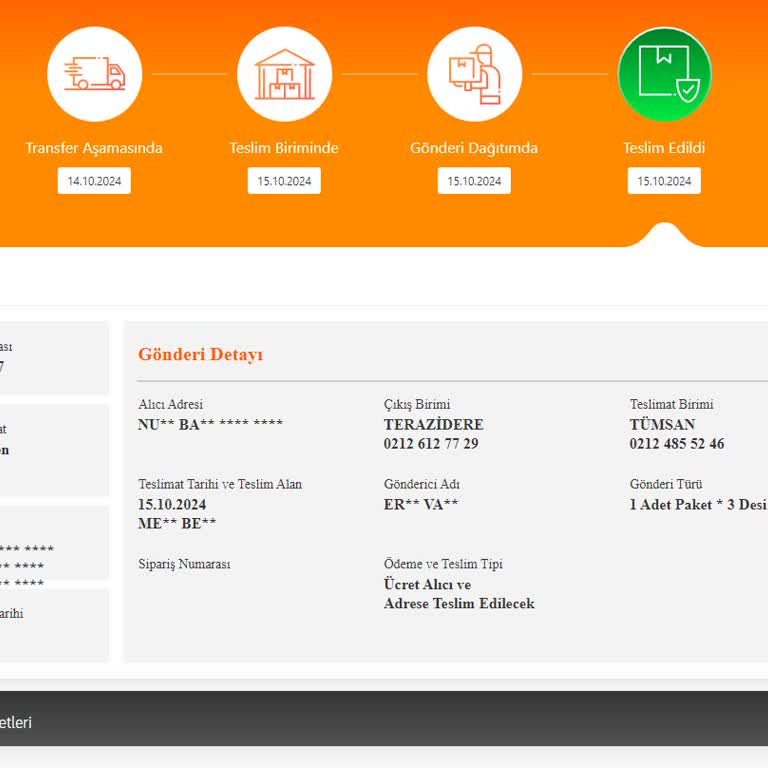This screenshot has width=768, height=768.
Task: Click date badge under Teslim Edildi
Action: pyautogui.click(x=664, y=181)
